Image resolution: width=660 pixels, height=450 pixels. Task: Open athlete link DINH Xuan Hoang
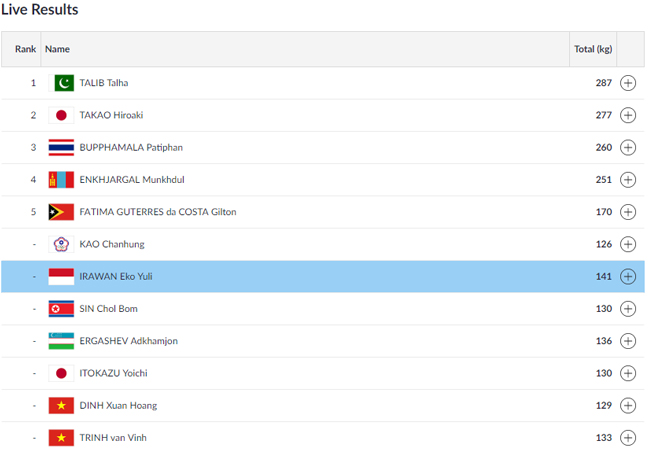tap(116, 405)
